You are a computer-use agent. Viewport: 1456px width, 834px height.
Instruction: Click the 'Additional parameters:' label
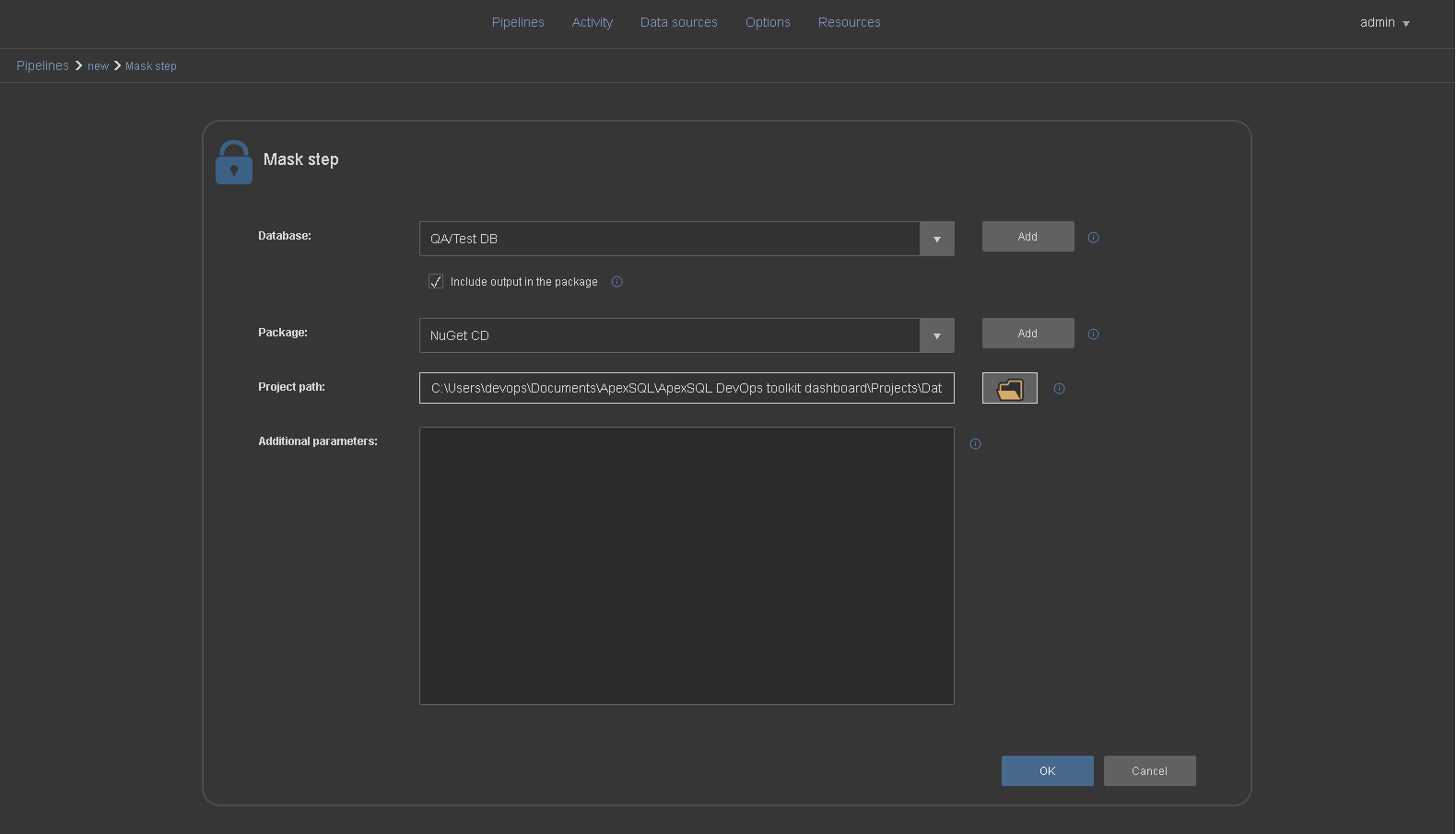[x=318, y=441]
